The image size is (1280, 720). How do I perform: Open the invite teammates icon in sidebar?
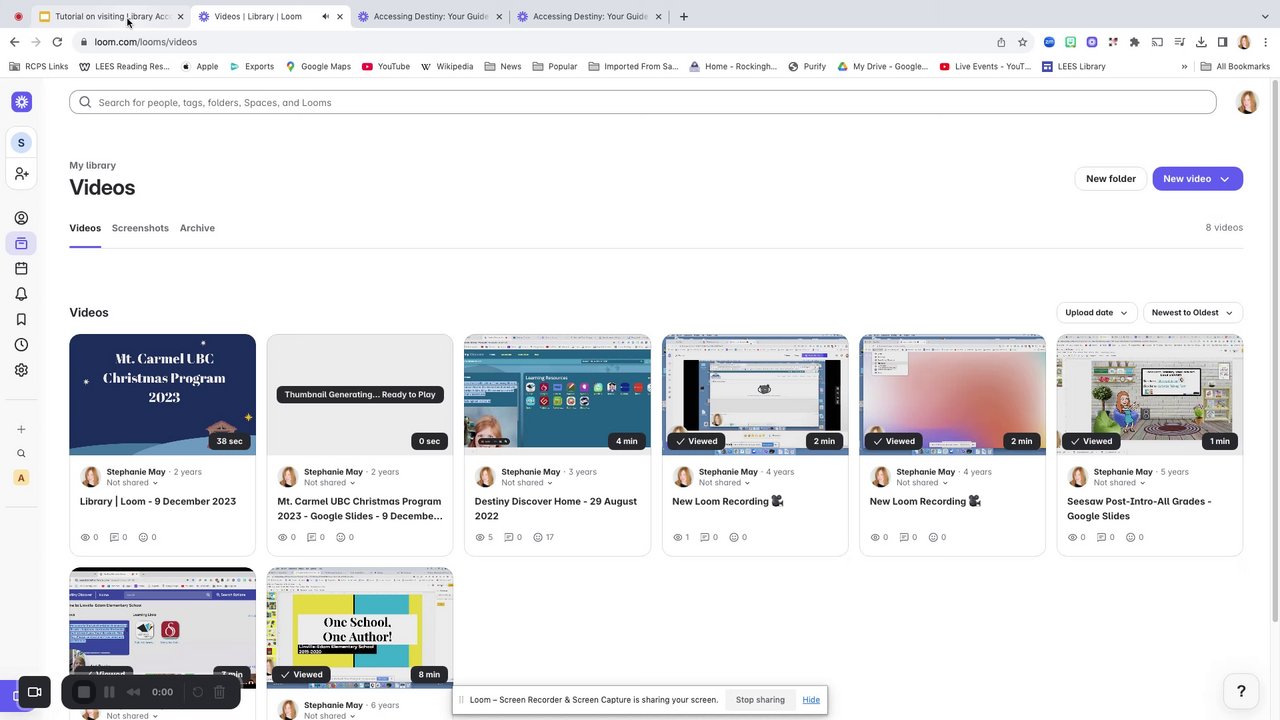[21, 174]
